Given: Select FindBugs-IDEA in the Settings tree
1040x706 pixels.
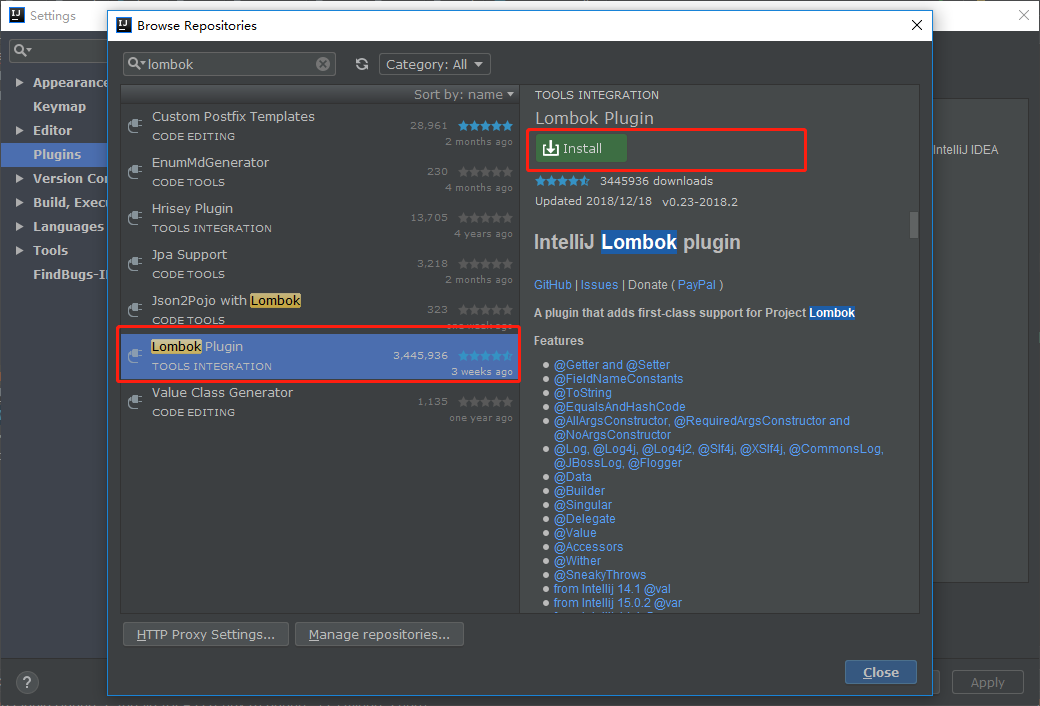Looking at the screenshot, I should click(x=70, y=274).
